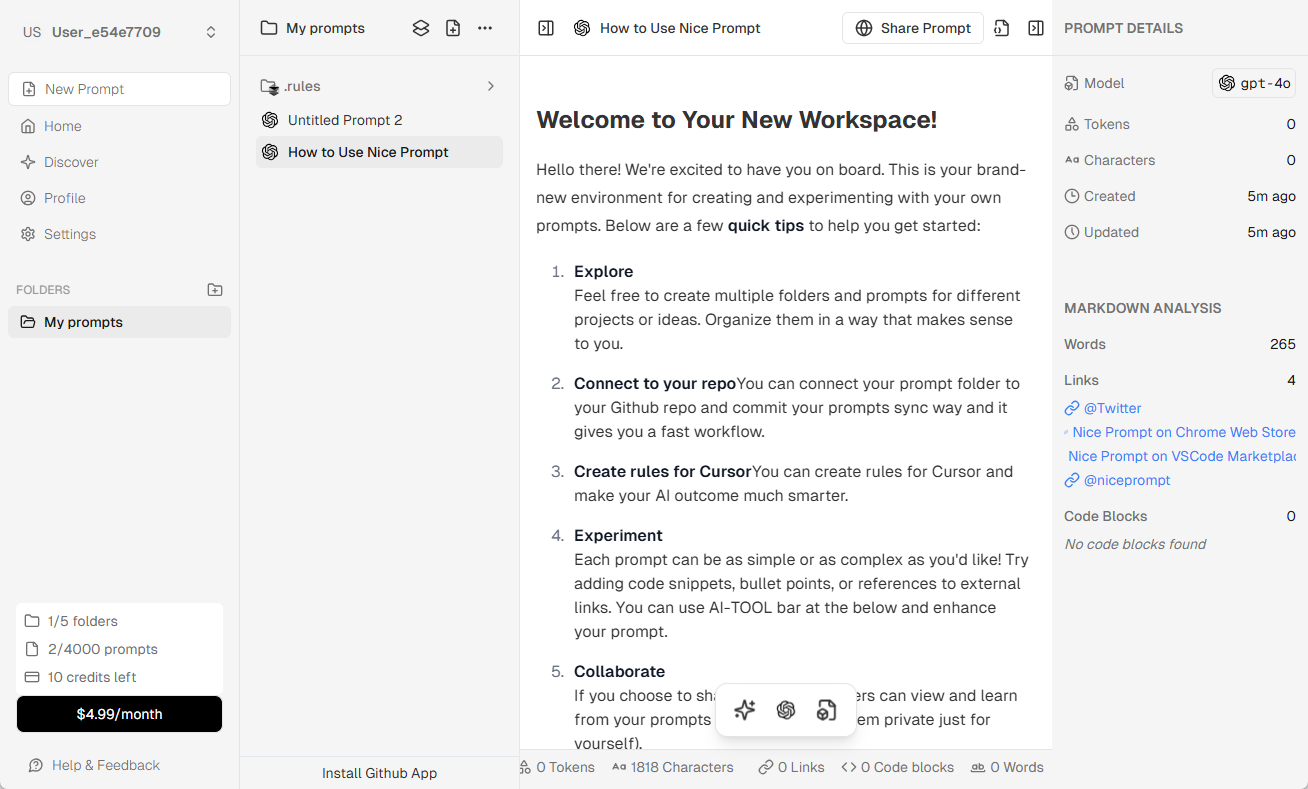Click the No code blocks found text
Image resolution: width=1308 pixels, height=789 pixels.
click(x=1135, y=544)
